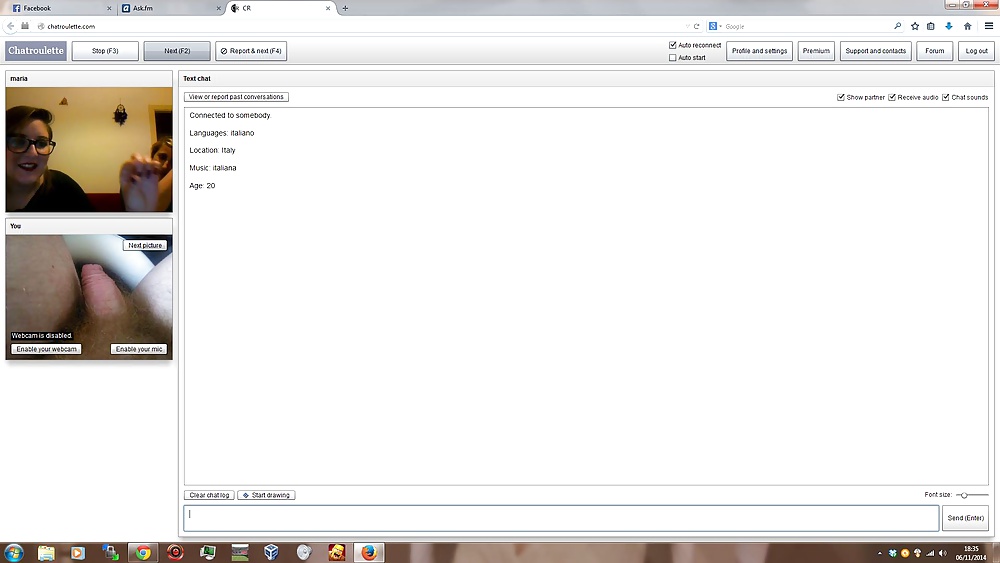Open File Explorer from the taskbar
1000x563 pixels.
click(46, 552)
